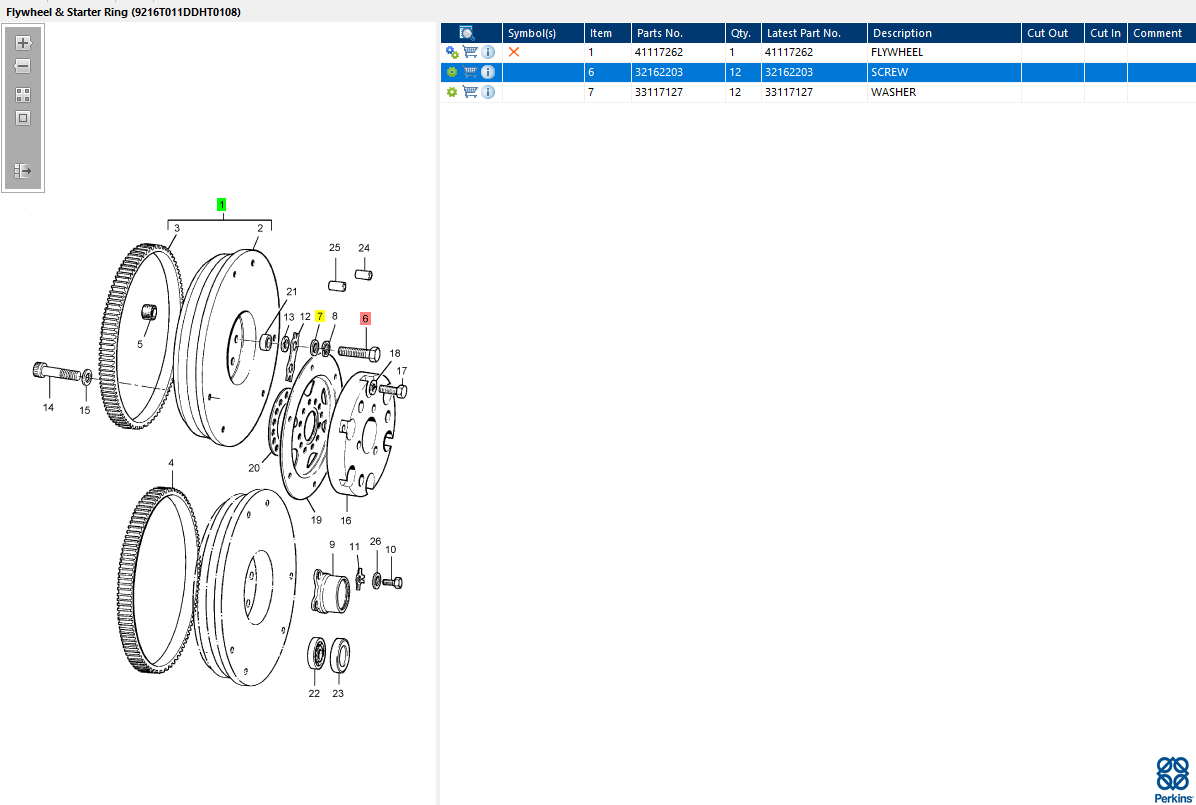Click the list export arrow icon

click(x=23, y=170)
